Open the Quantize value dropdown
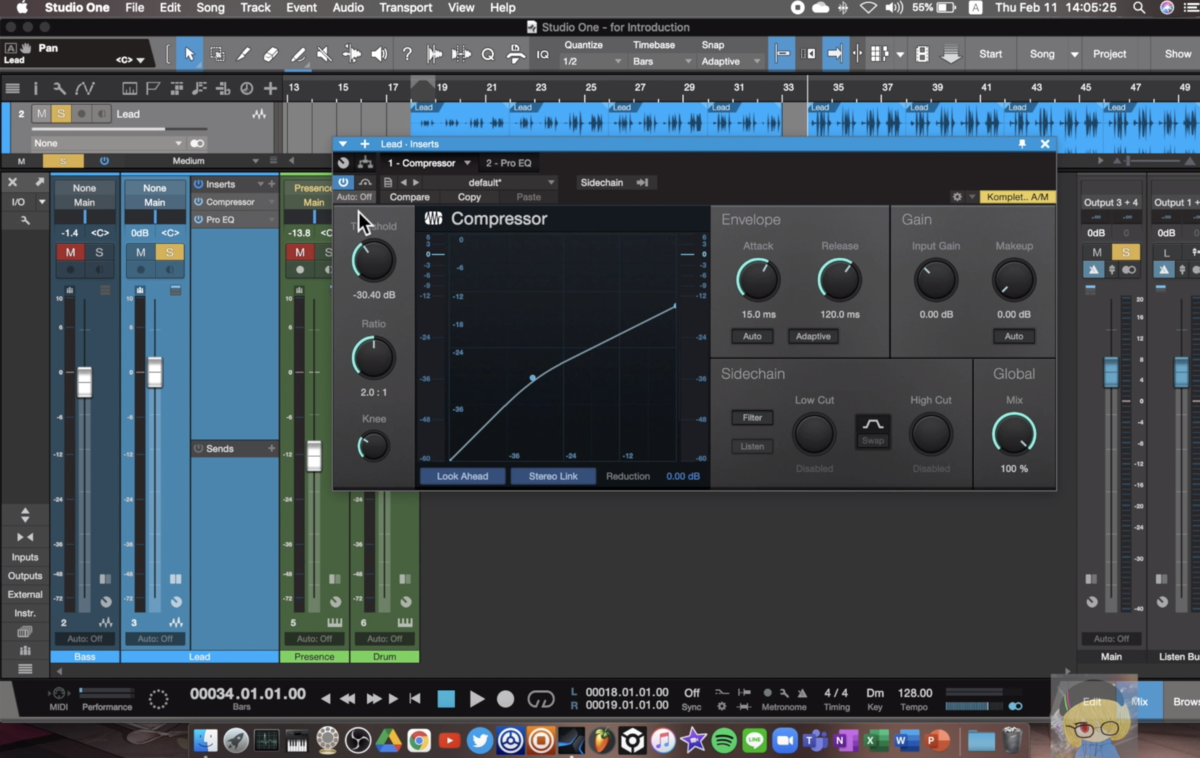1200x758 pixels. (591, 62)
